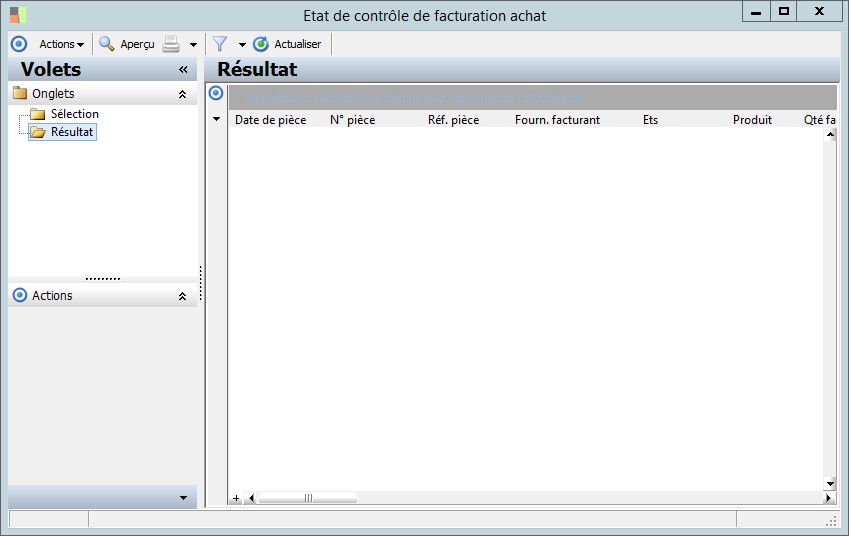Click the vertical splitter between panels
849x536 pixels.
pyautogui.click(x=201, y=283)
